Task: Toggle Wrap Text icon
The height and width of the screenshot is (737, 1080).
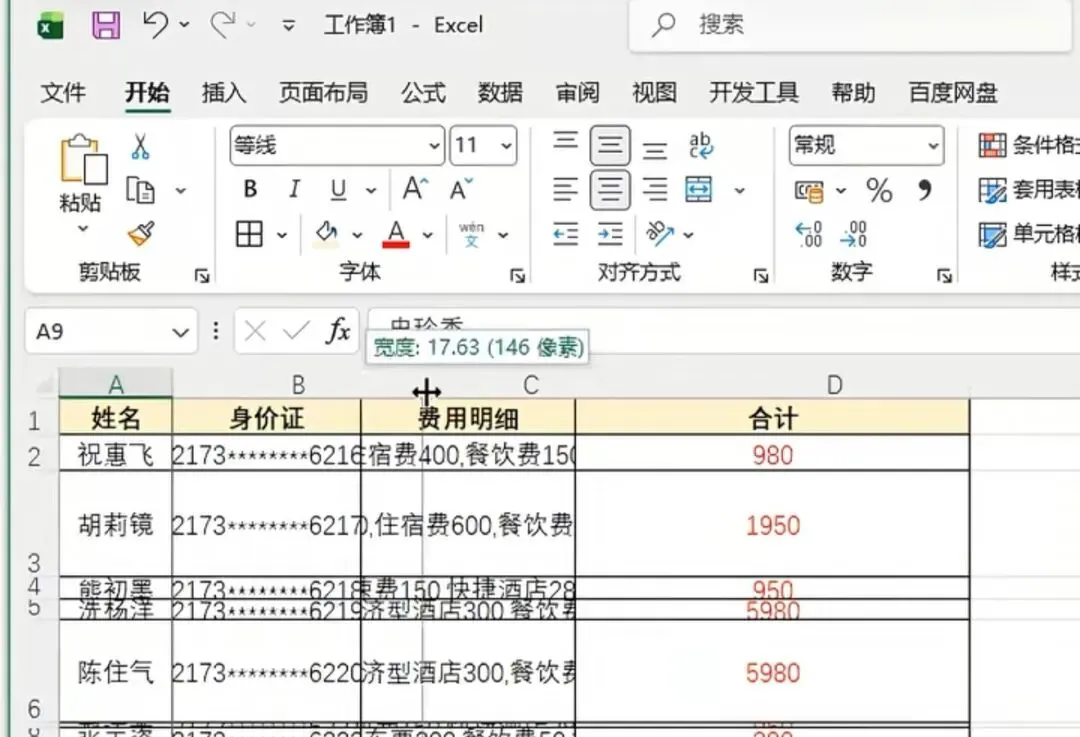Action: coord(700,145)
